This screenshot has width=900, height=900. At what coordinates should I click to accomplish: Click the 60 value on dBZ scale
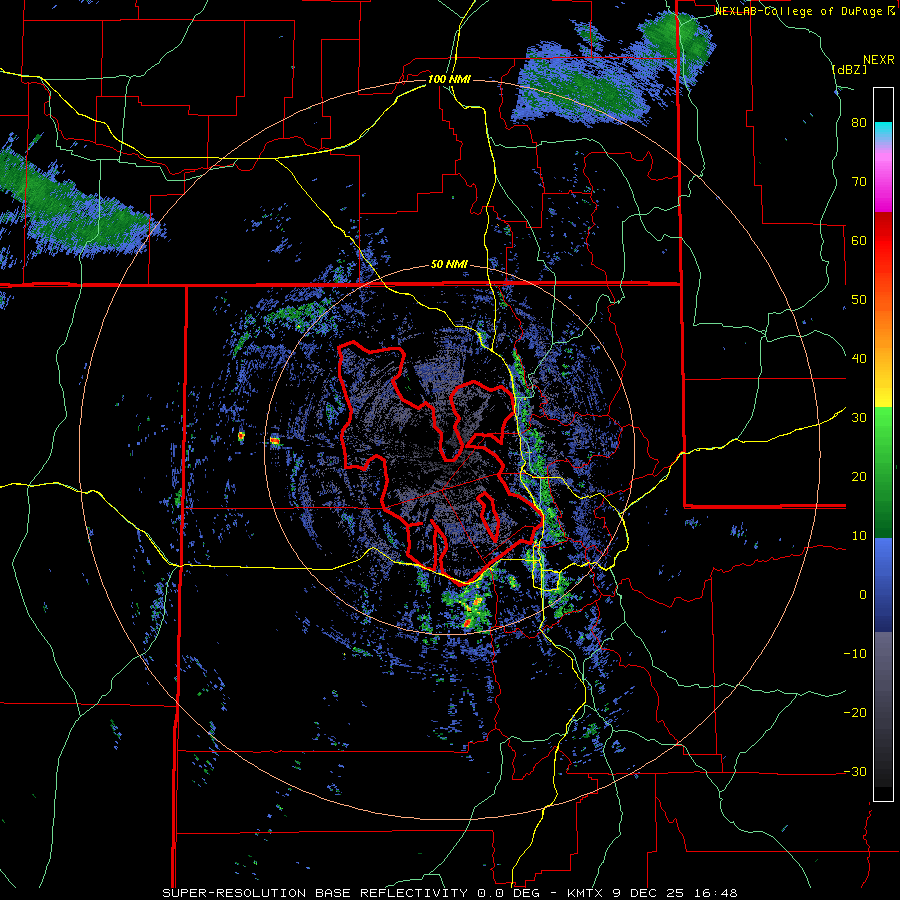tap(859, 240)
